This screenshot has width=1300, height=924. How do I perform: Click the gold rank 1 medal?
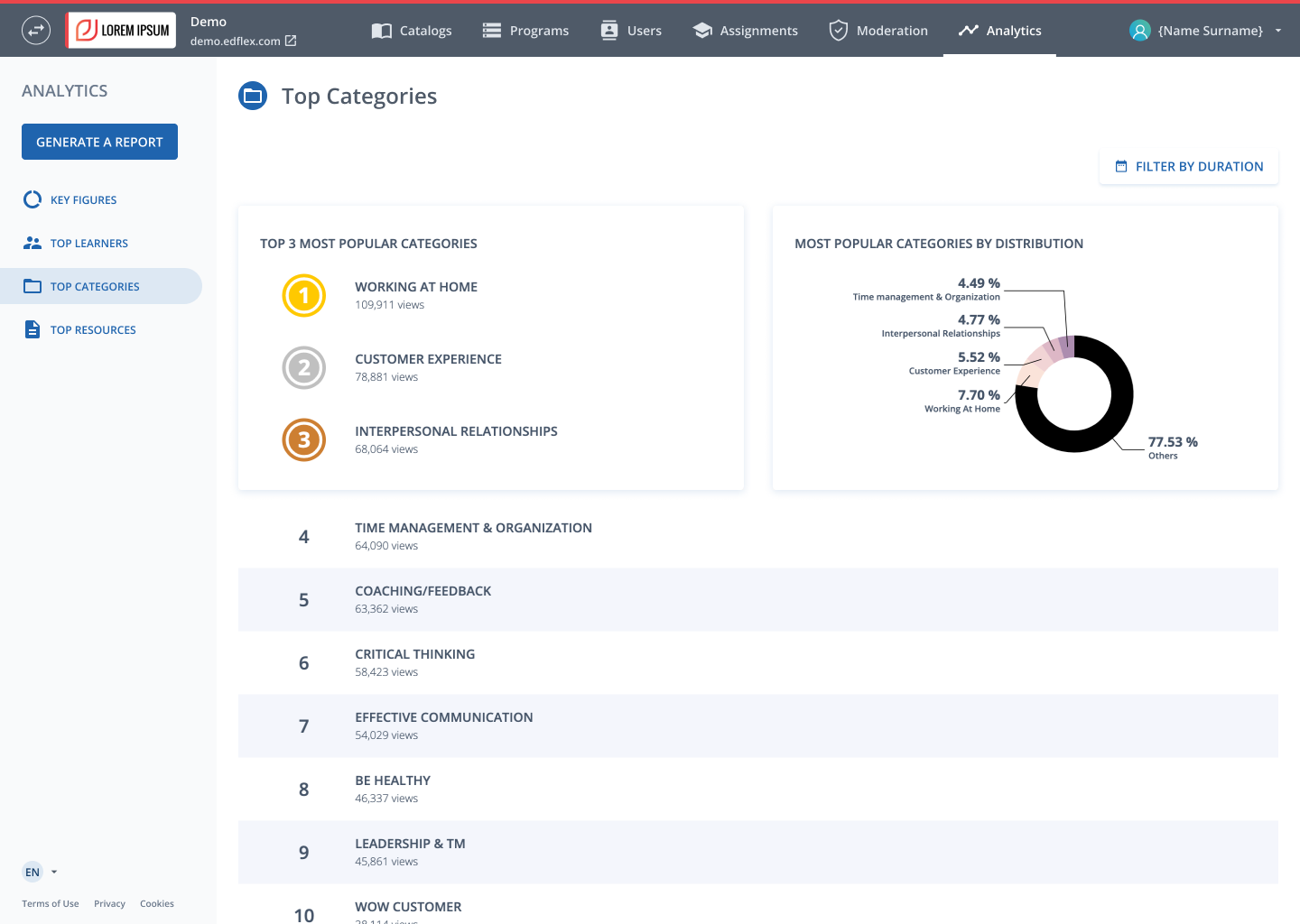[x=304, y=295]
